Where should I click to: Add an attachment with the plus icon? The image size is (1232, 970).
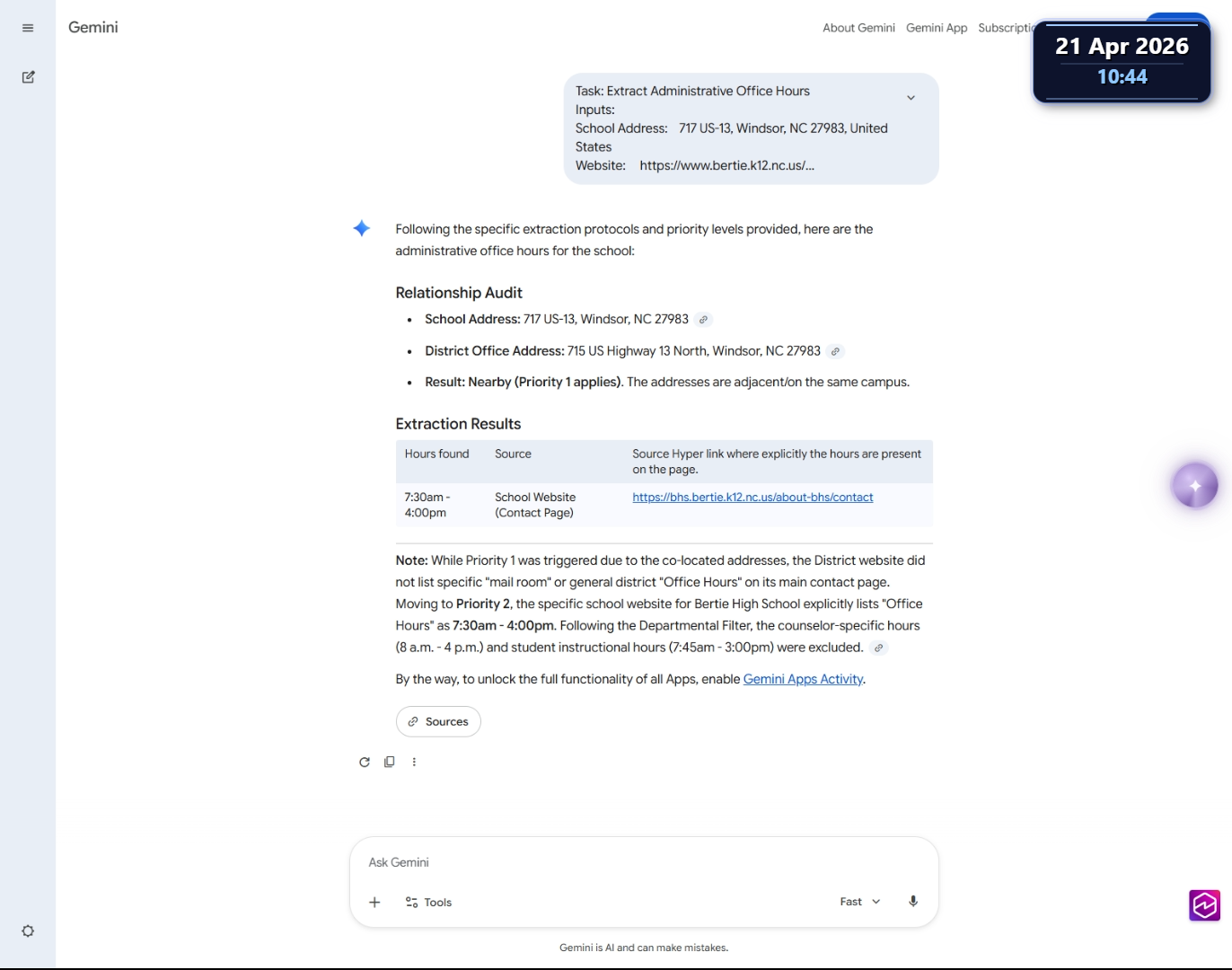pyautogui.click(x=374, y=902)
